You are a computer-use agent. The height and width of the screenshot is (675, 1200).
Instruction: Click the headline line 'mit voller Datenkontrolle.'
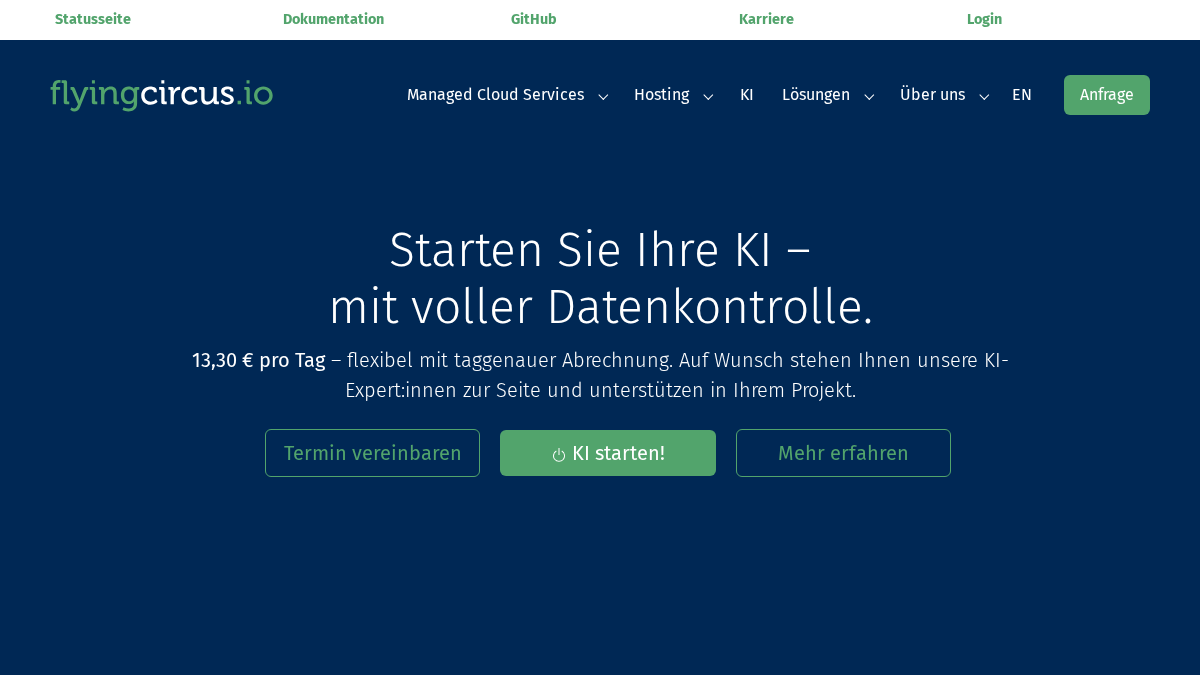pyautogui.click(x=601, y=307)
